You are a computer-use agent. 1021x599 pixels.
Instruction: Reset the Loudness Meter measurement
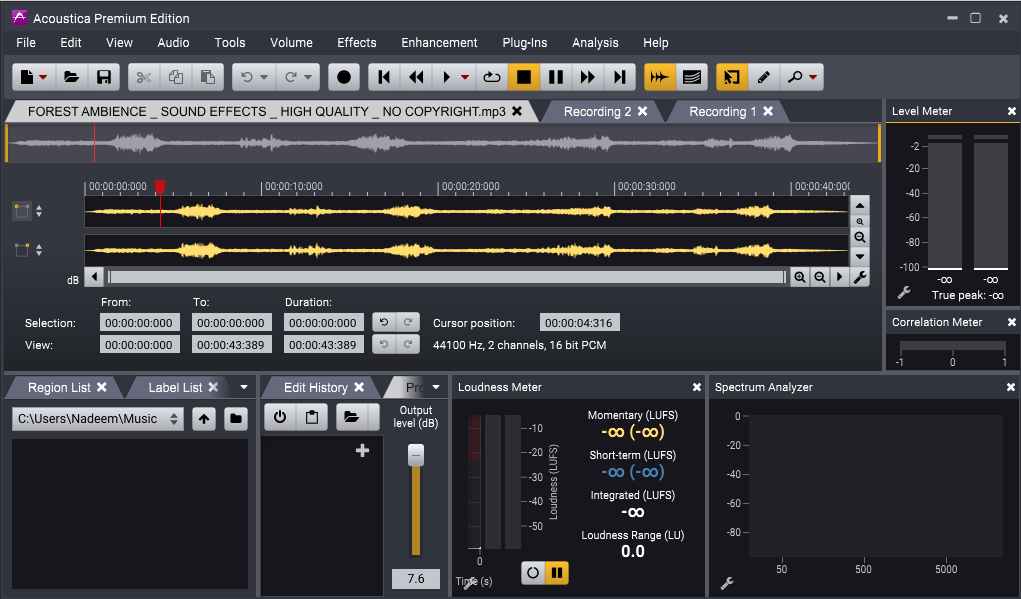click(x=533, y=573)
